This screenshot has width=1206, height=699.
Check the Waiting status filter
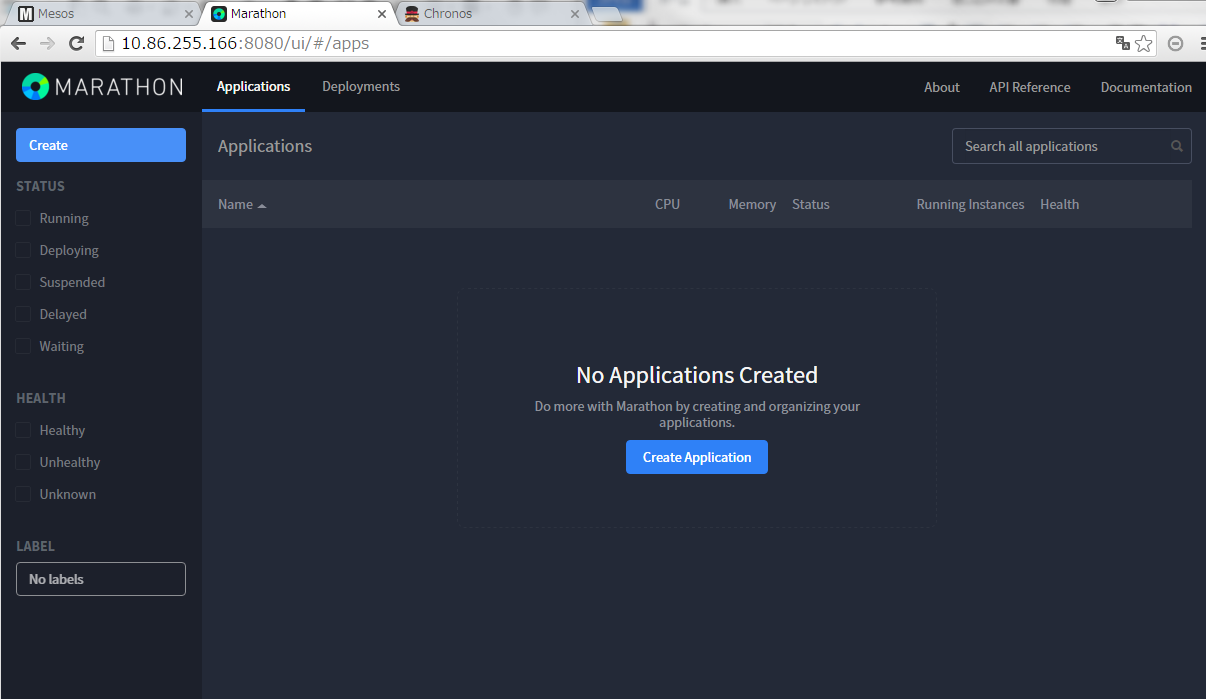(x=23, y=346)
